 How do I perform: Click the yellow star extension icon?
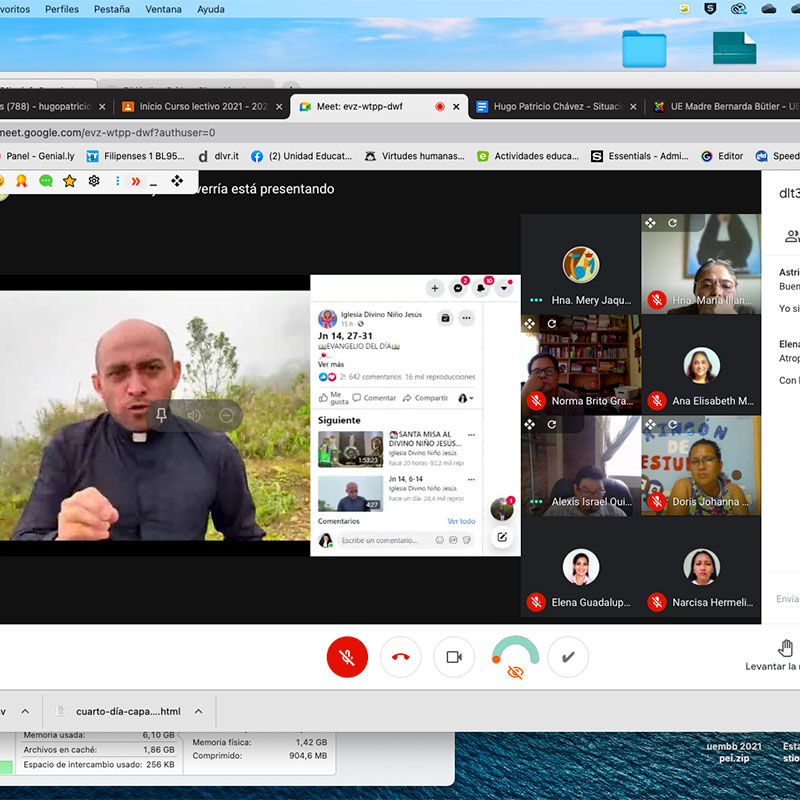(x=69, y=181)
